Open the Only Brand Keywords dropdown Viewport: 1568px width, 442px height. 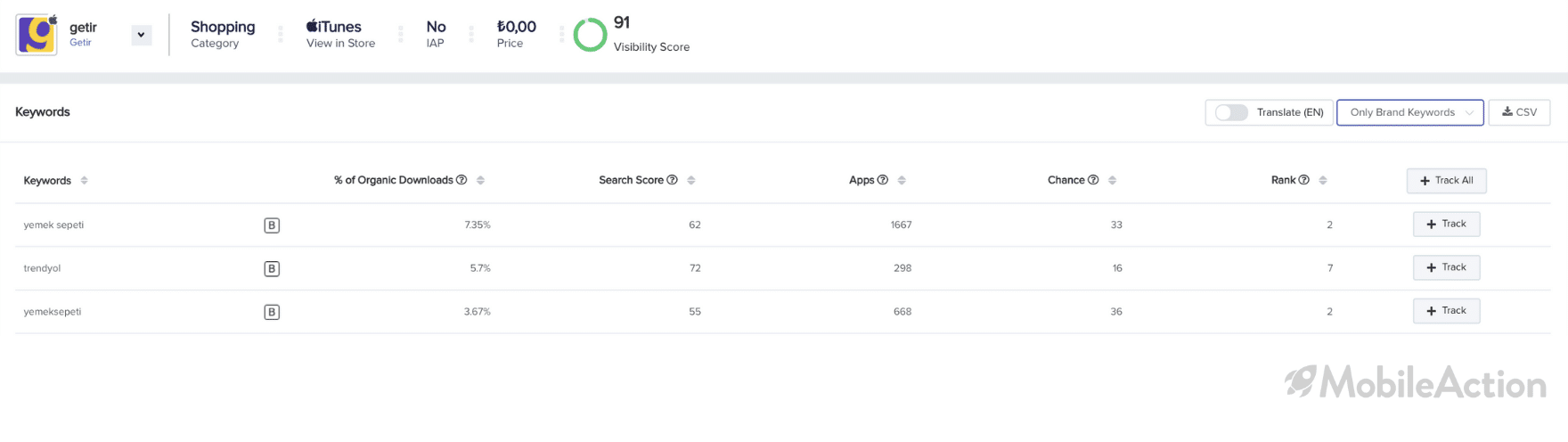pos(1410,112)
